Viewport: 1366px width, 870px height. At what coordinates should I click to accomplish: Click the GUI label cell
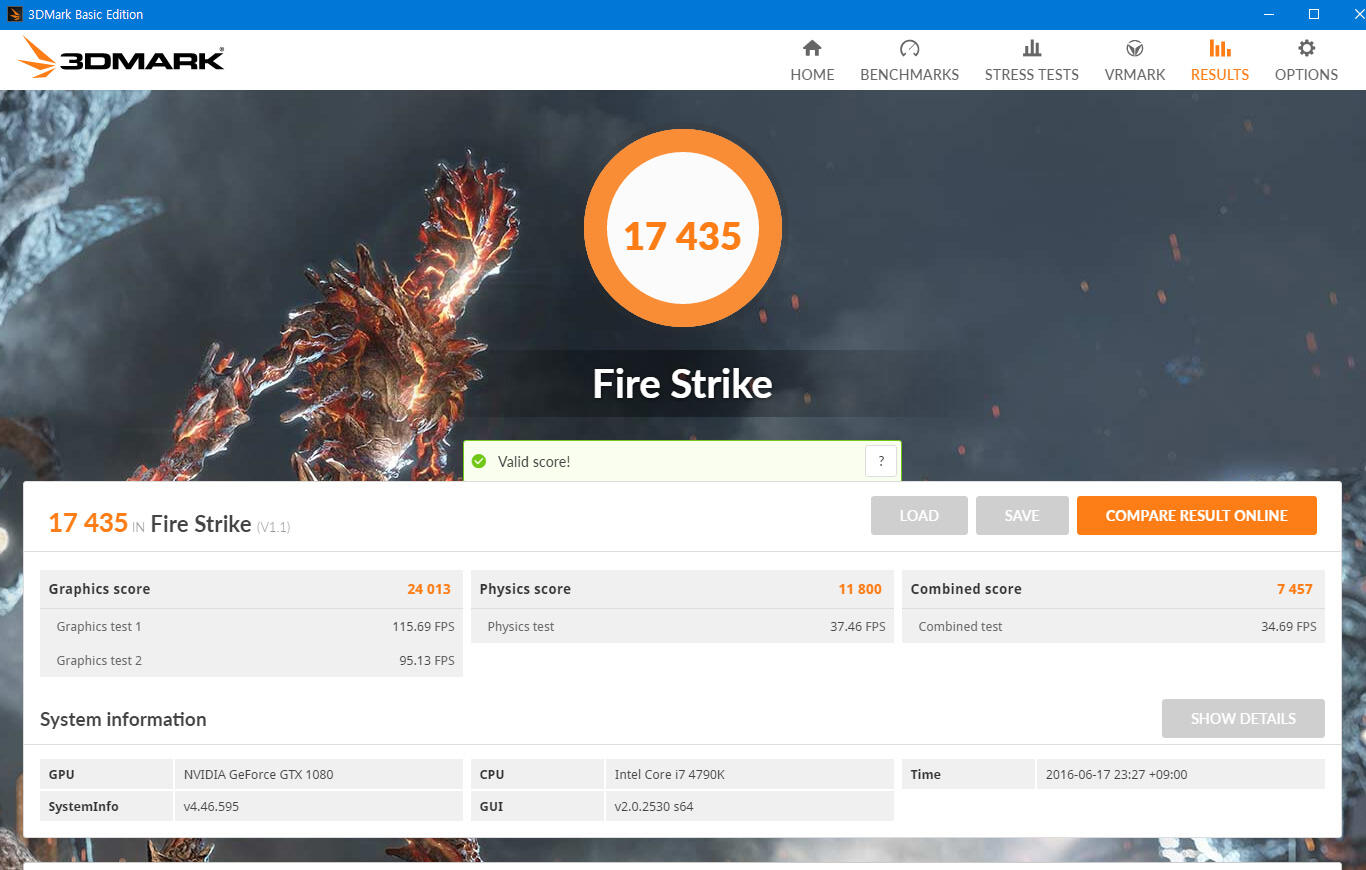538,806
